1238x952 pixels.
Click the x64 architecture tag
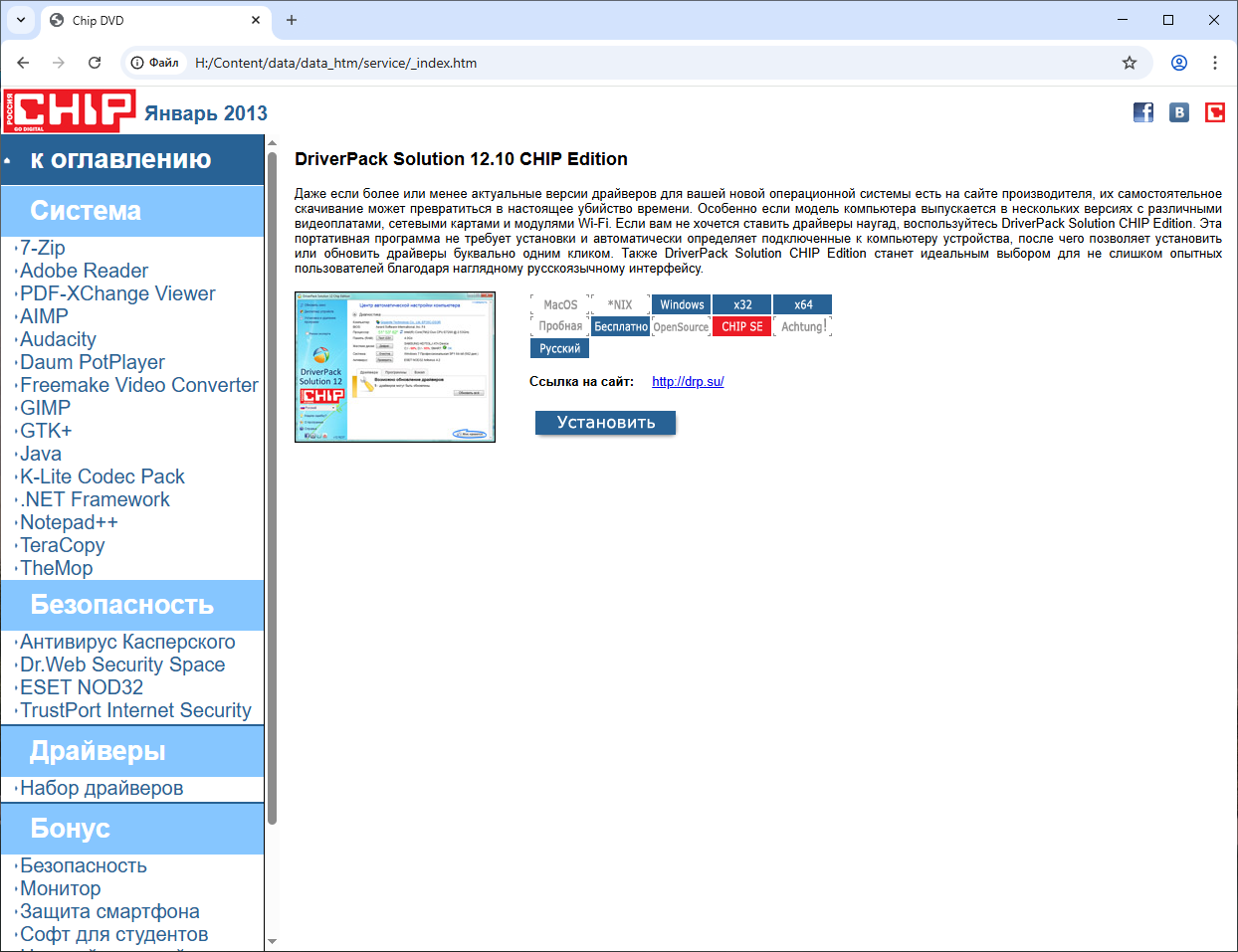[x=803, y=304]
